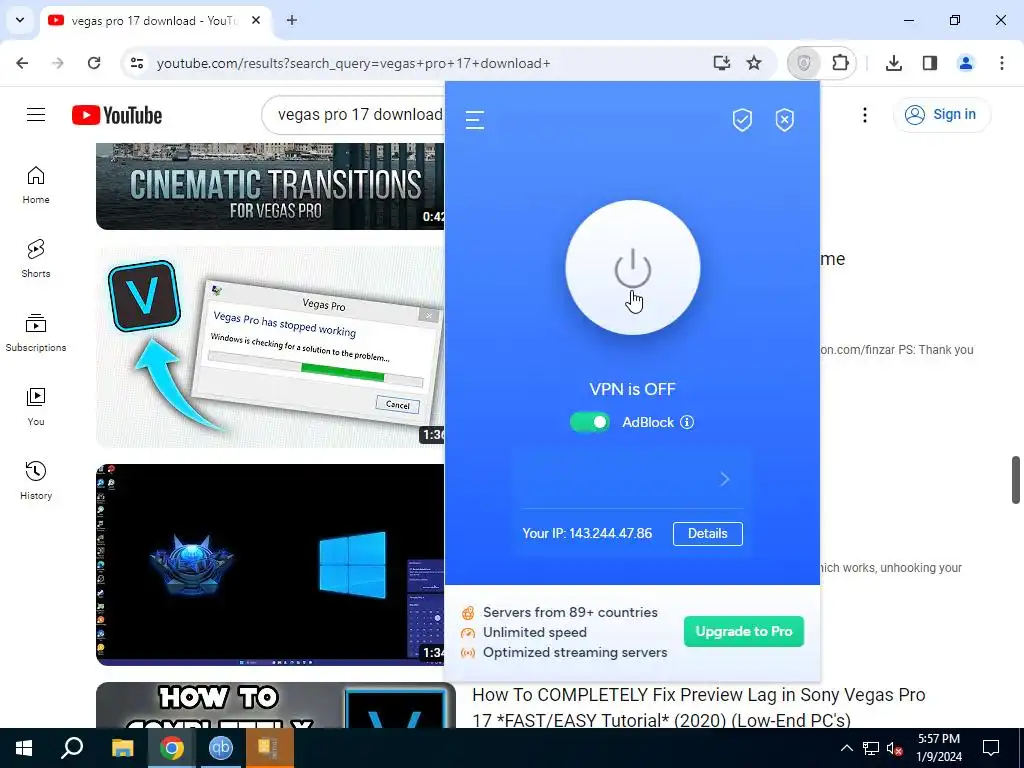This screenshot has width=1024, height=768.
Task: Click the address bar URL
Action: (x=353, y=63)
